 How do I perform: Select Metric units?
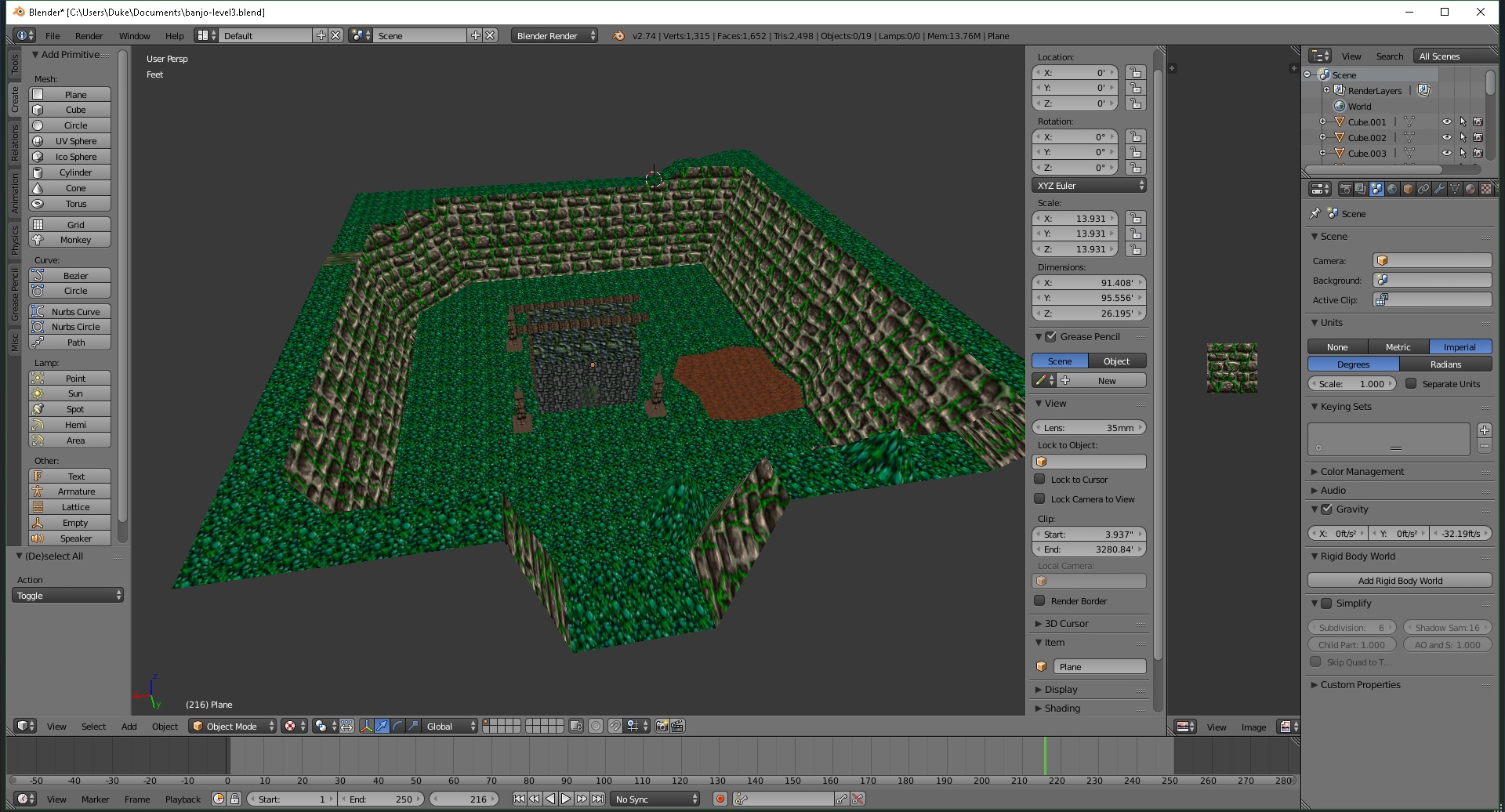(1398, 346)
